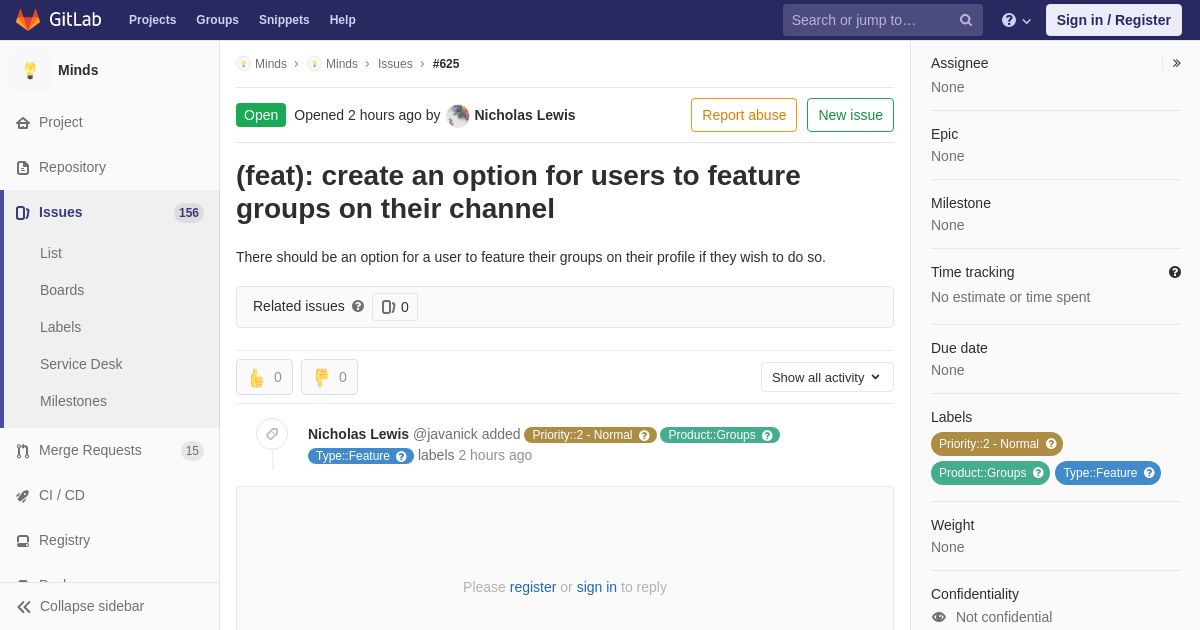
Task: Click @javanick username
Action: (x=445, y=434)
